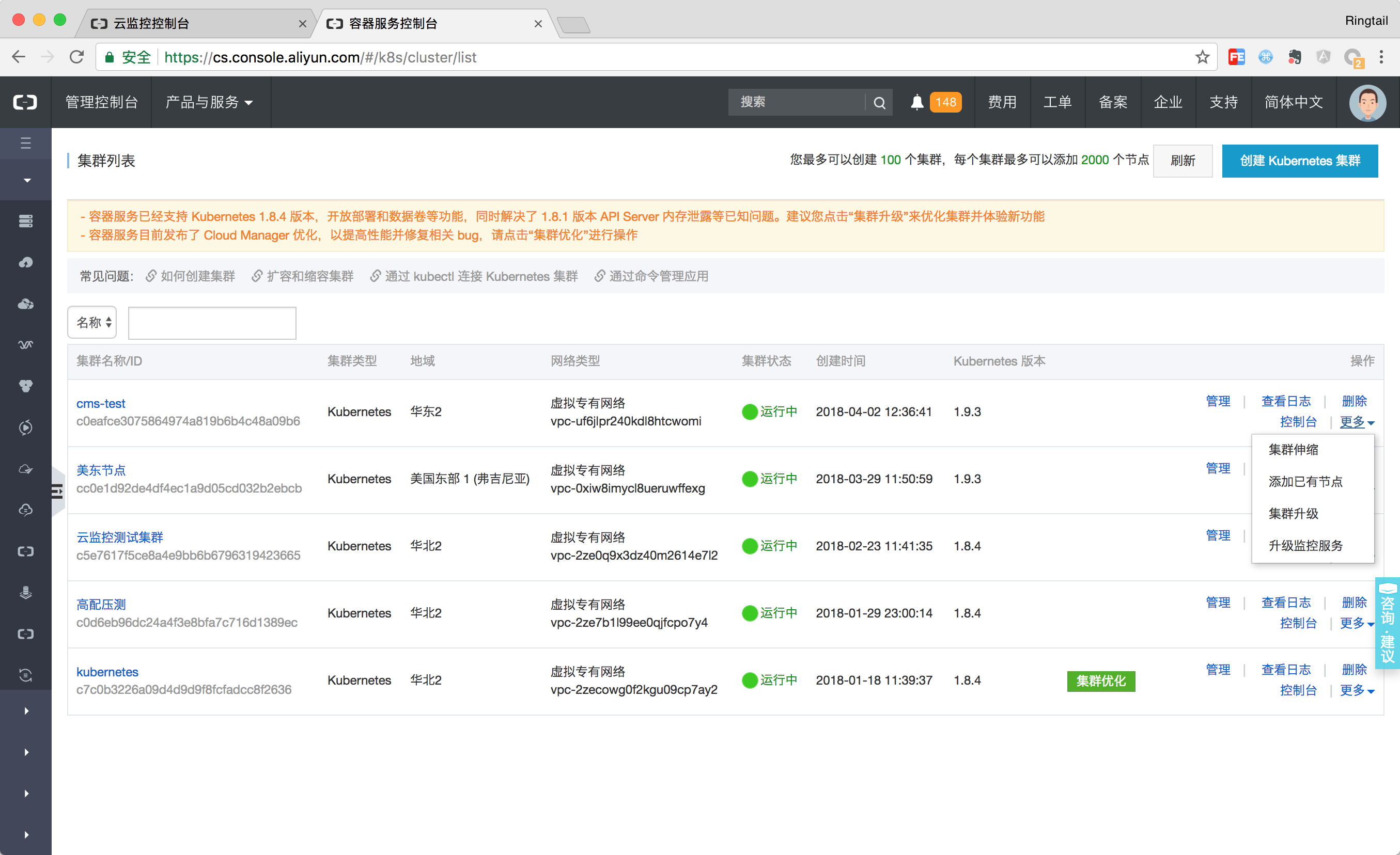Open the 咨询·建议 feedback side widget
This screenshot has height=855, width=1400.
tap(1387, 623)
